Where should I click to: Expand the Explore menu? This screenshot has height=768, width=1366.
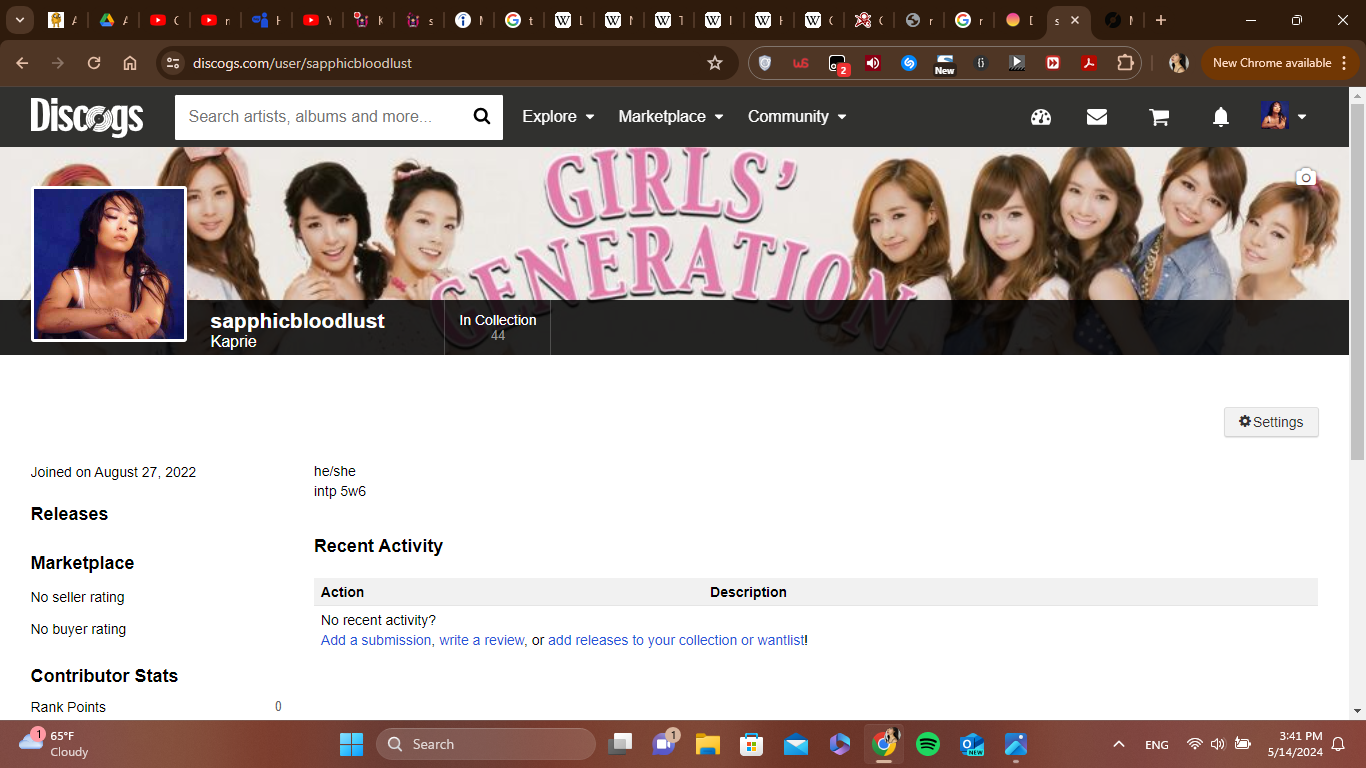[x=558, y=117]
